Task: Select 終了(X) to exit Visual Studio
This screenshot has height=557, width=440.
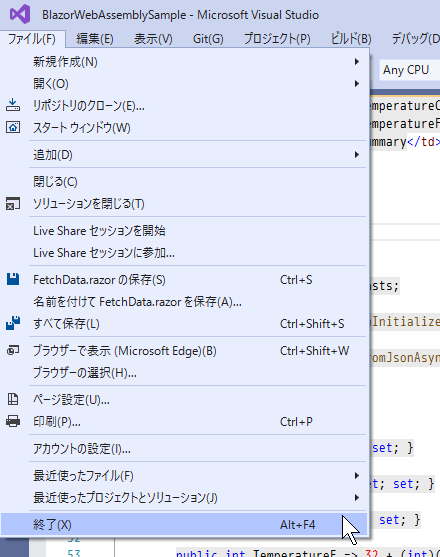Action: point(184,524)
